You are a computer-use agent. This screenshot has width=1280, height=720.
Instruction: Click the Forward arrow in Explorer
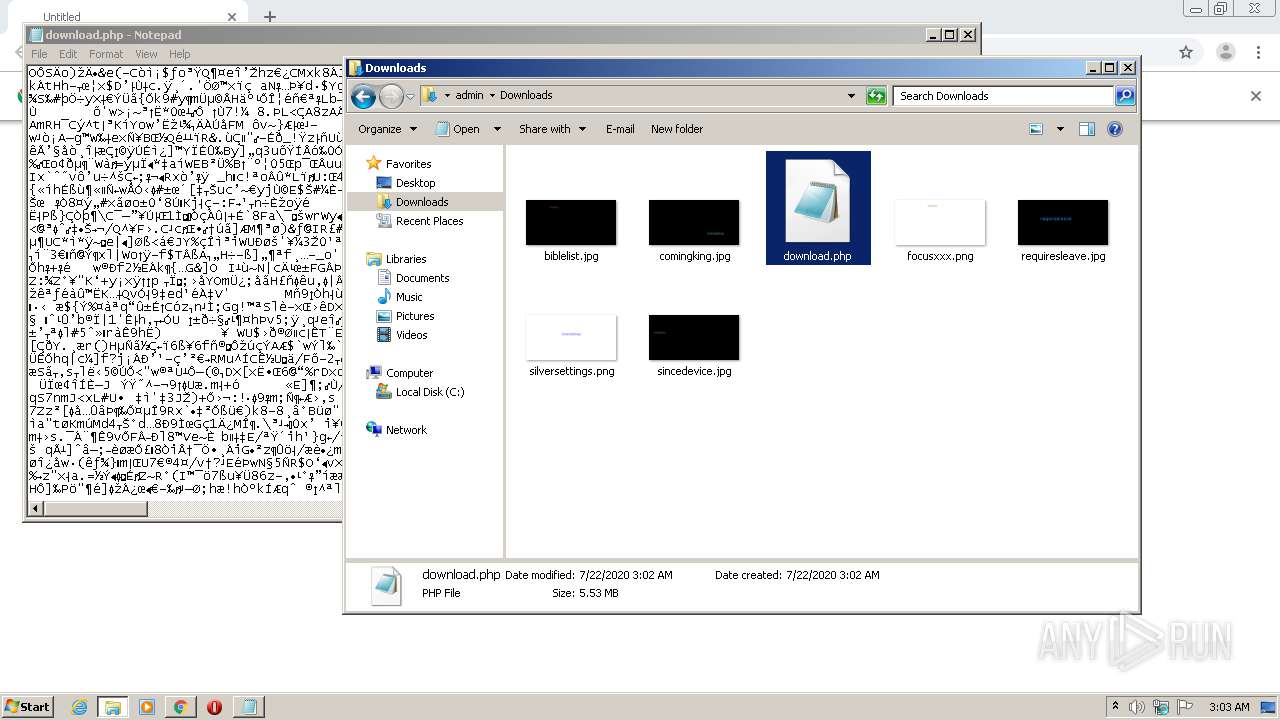391,96
